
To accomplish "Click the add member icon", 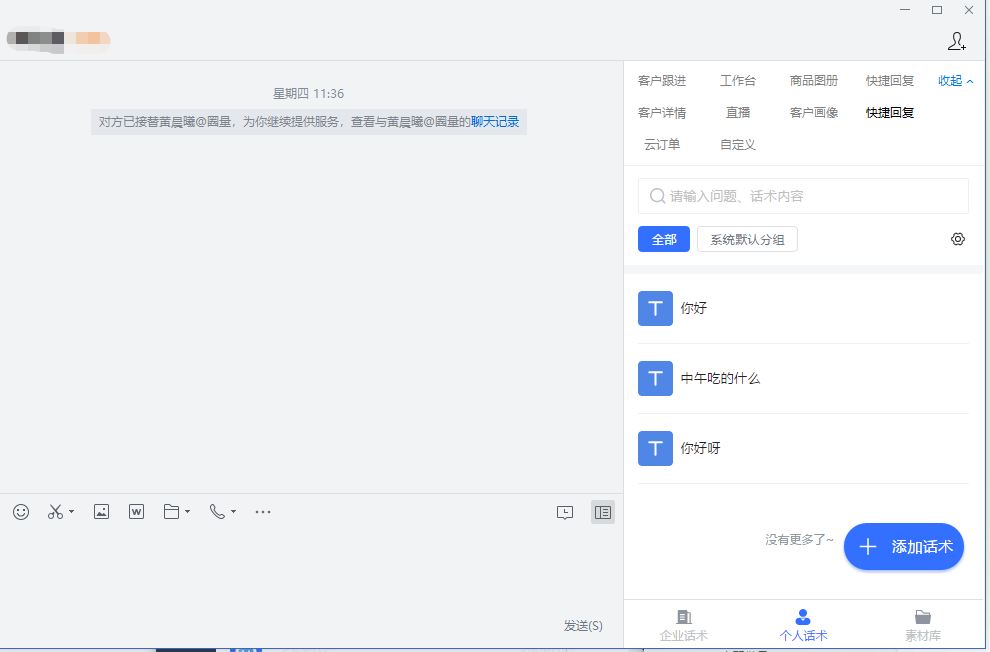I will 956,41.
